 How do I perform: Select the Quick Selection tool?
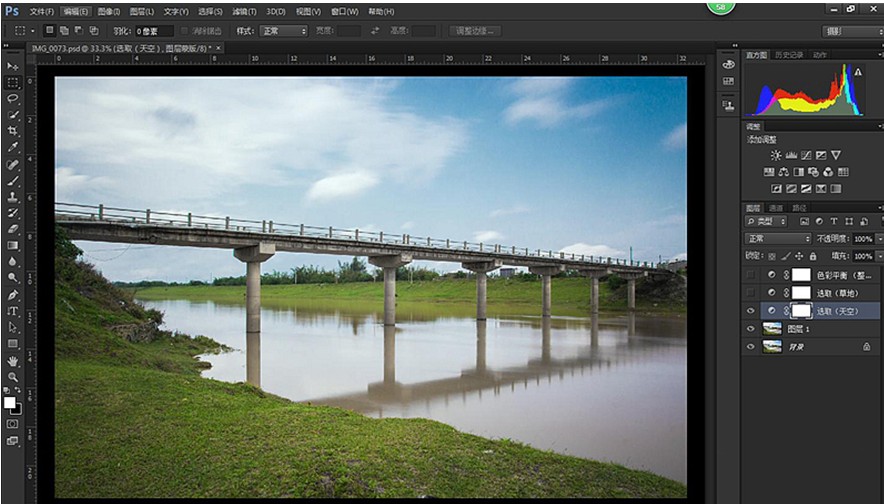point(12,115)
